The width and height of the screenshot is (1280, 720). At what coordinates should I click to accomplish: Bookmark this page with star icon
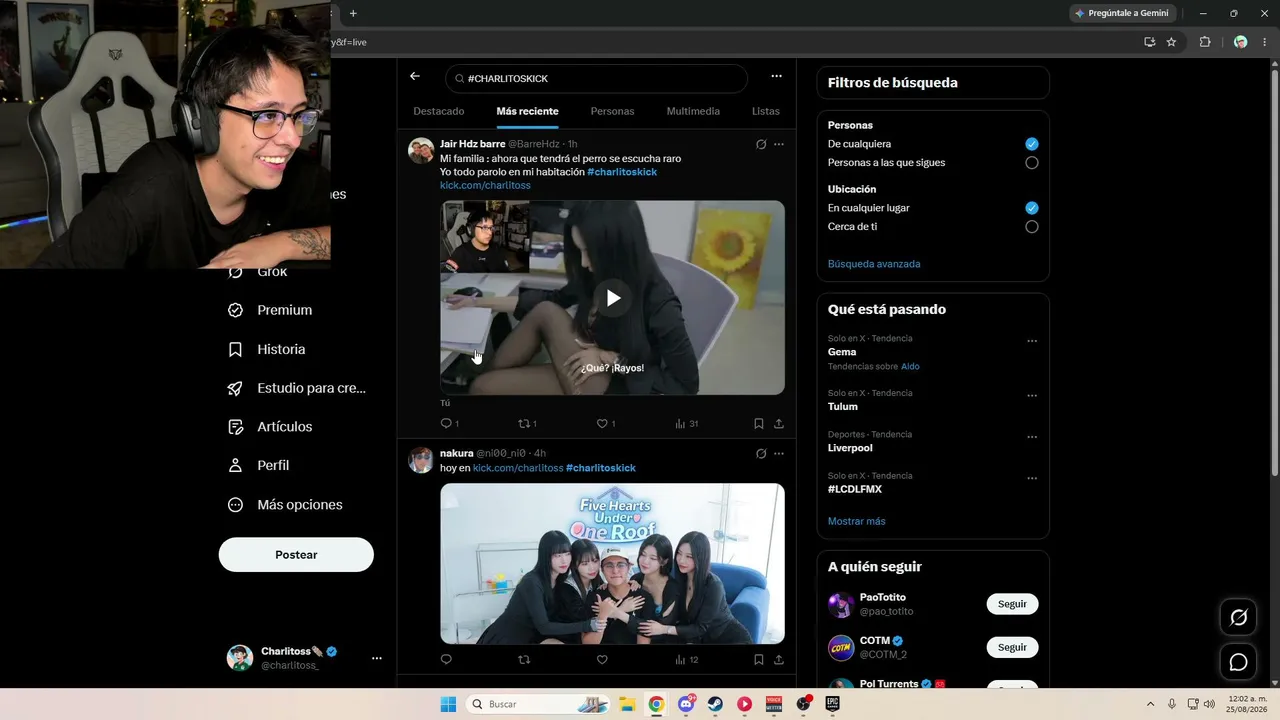pyautogui.click(x=1171, y=42)
